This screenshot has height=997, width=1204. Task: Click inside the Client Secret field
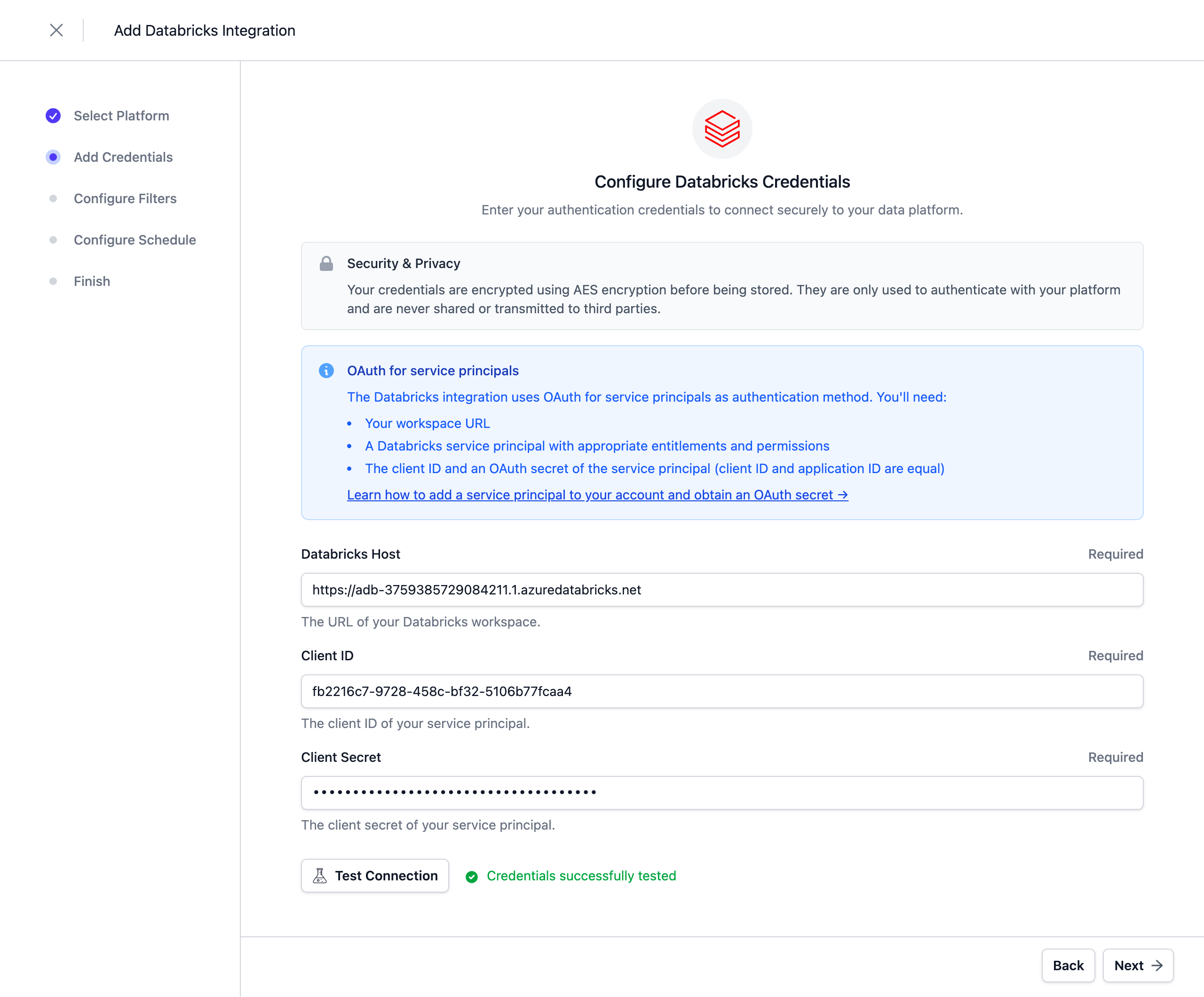click(721, 793)
